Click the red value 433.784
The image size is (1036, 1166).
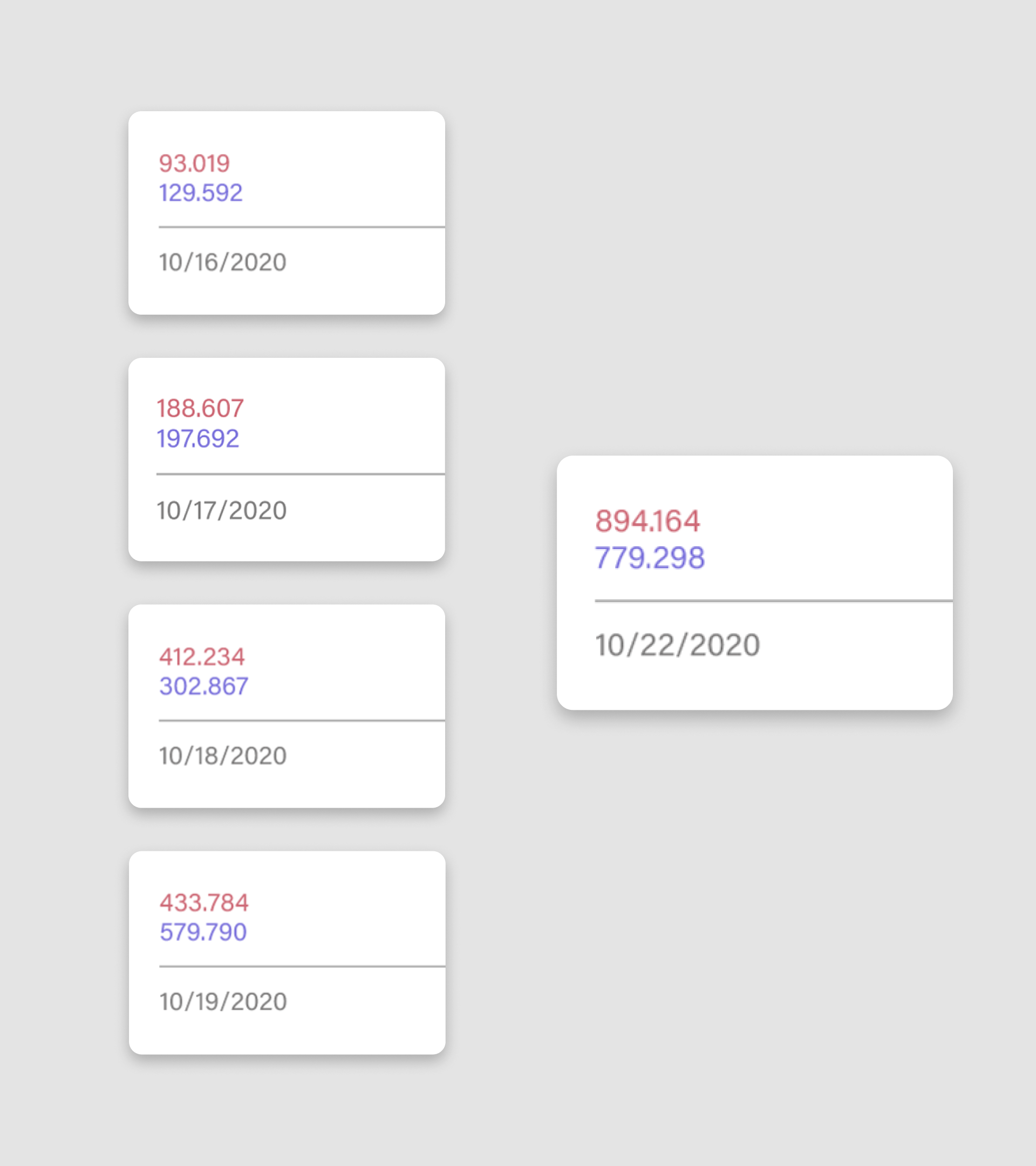(203, 903)
